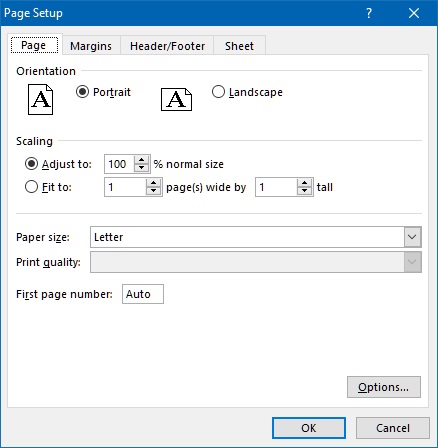This screenshot has height=448, width=438.
Task: Open the Header/Footer tab
Action: [167, 46]
